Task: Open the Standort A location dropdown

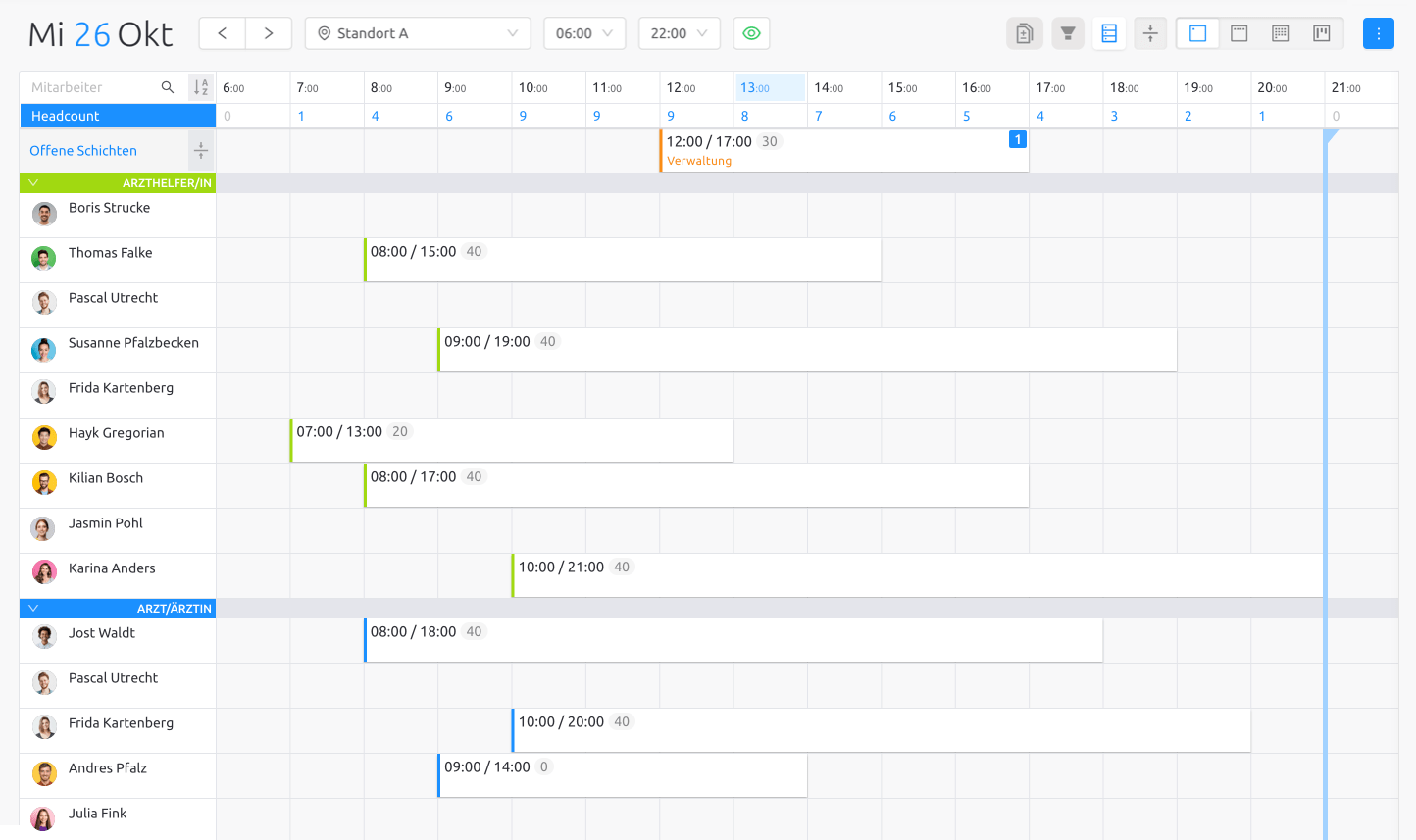Action: point(417,32)
